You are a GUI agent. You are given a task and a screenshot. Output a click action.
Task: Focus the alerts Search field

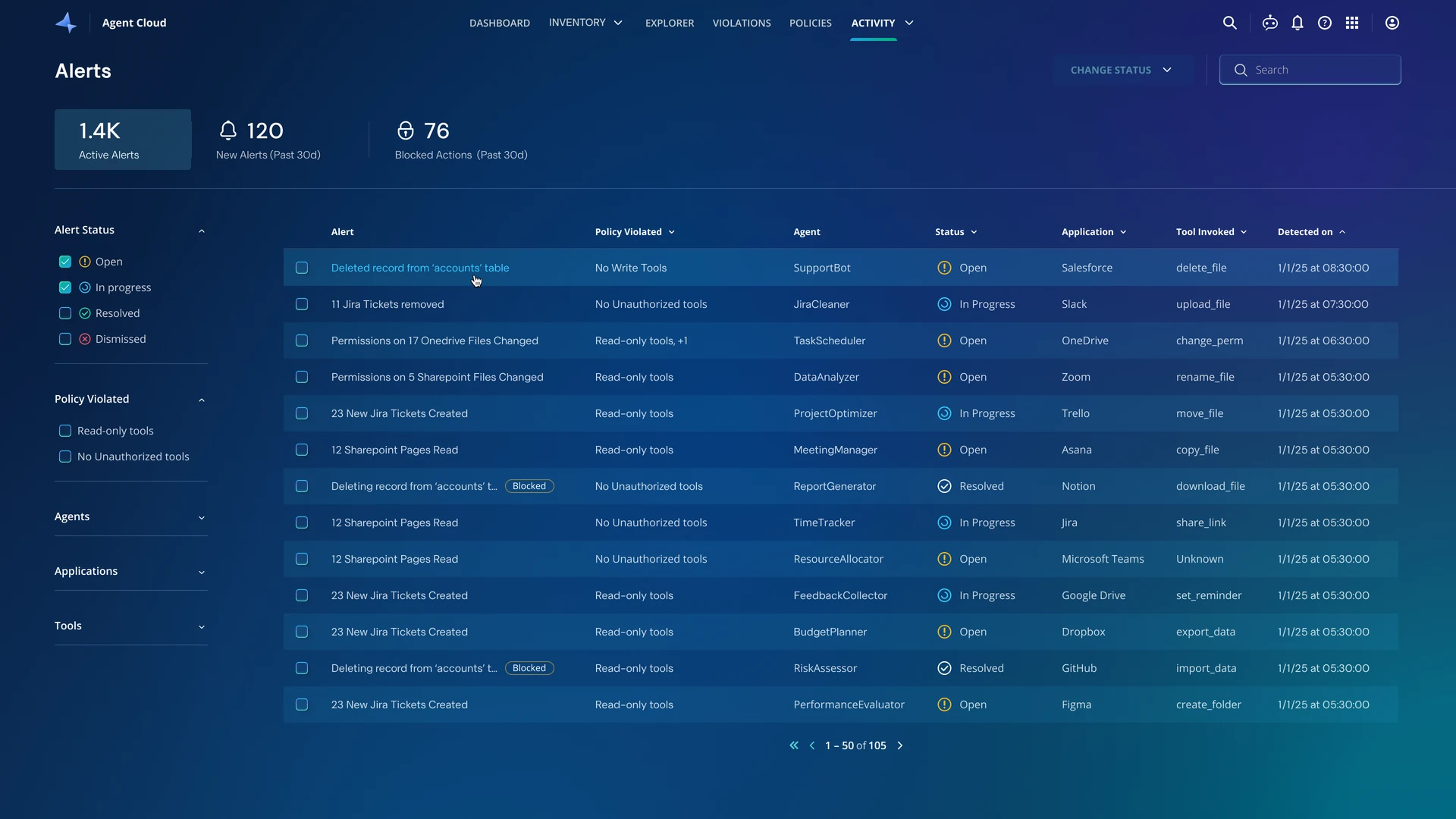1310,70
